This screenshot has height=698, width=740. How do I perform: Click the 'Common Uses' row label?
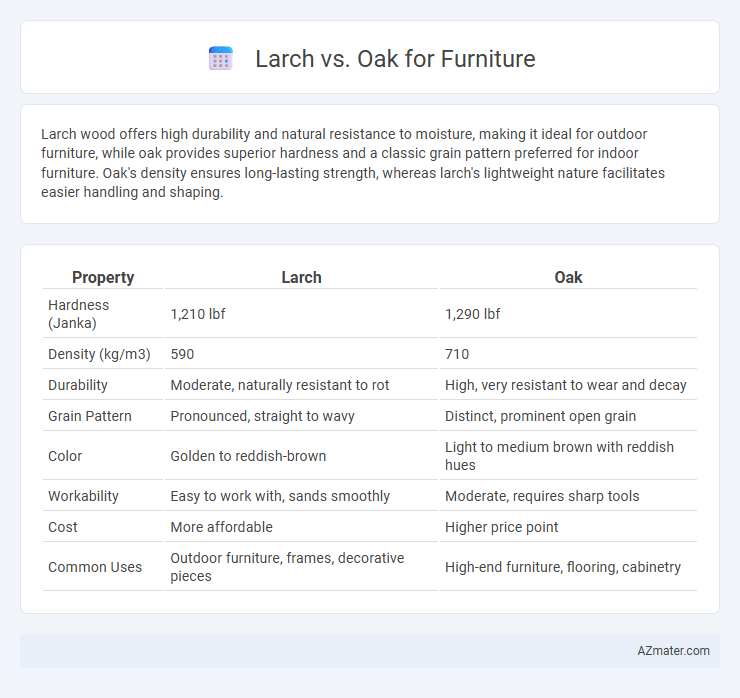(95, 567)
